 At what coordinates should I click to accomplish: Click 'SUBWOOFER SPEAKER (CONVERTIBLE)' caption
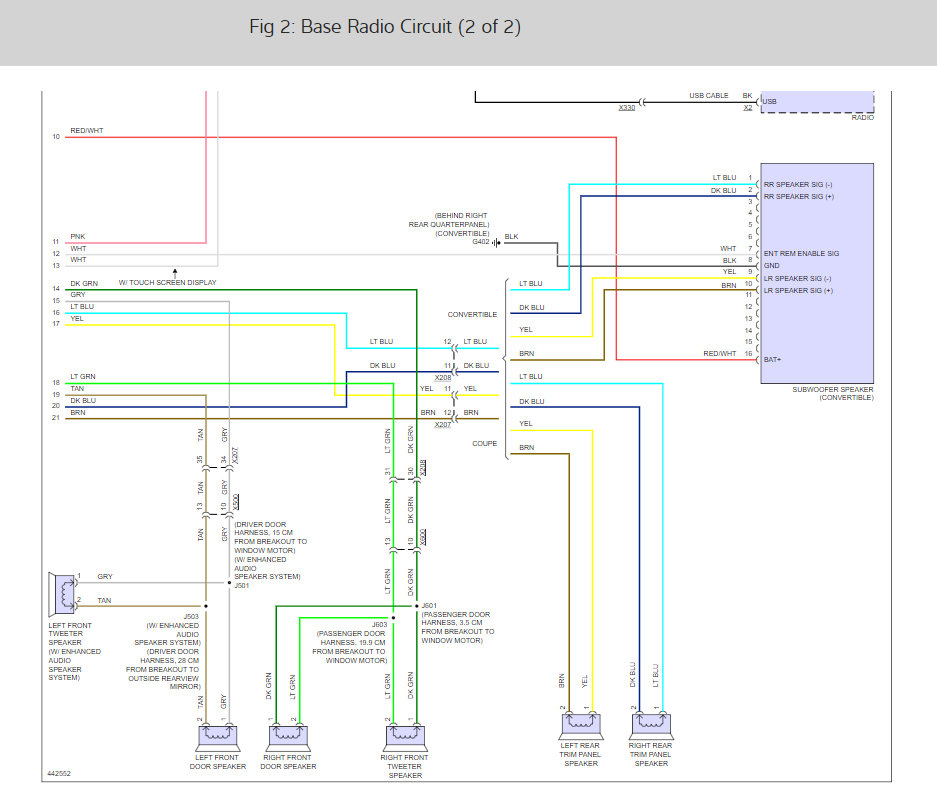point(833,393)
